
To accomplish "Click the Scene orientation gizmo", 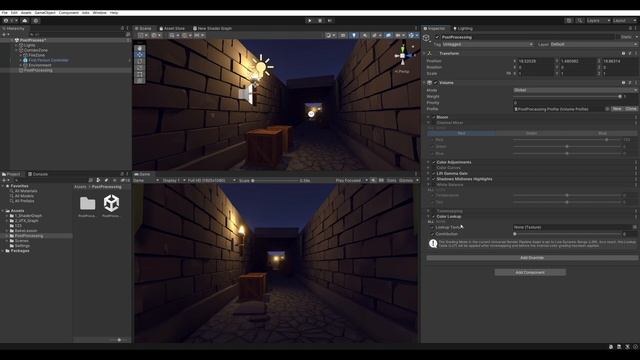I will [x=403, y=56].
